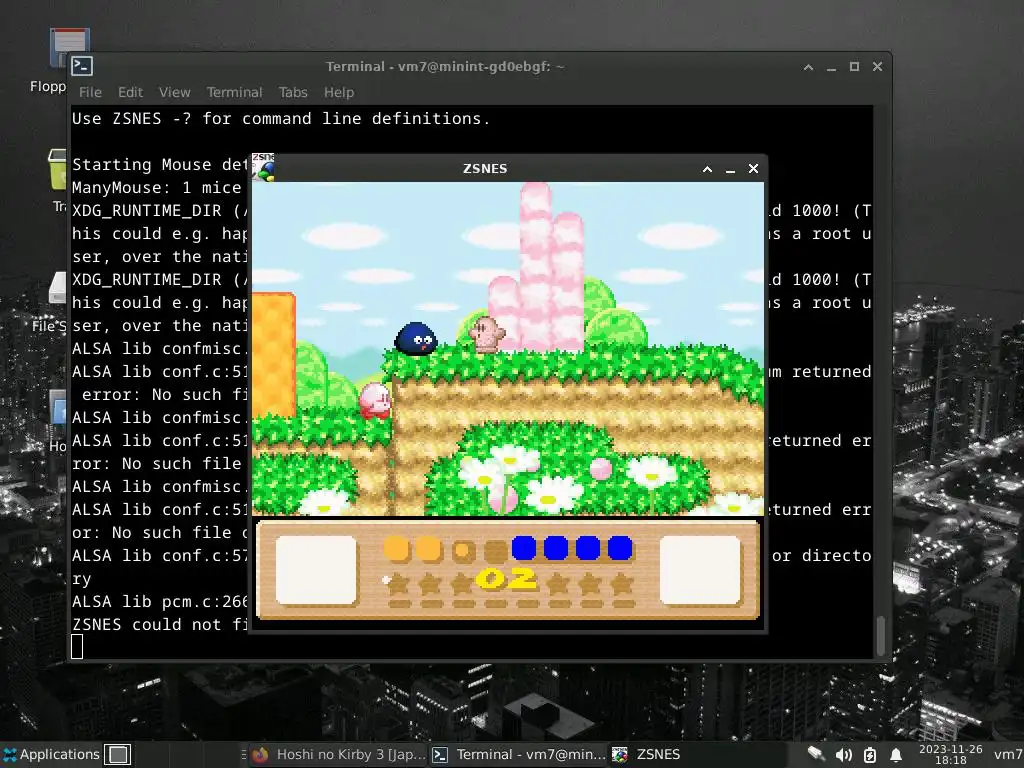The height and width of the screenshot is (768, 1024).
Task: Click the Terminal window title text
Action: tap(445, 67)
